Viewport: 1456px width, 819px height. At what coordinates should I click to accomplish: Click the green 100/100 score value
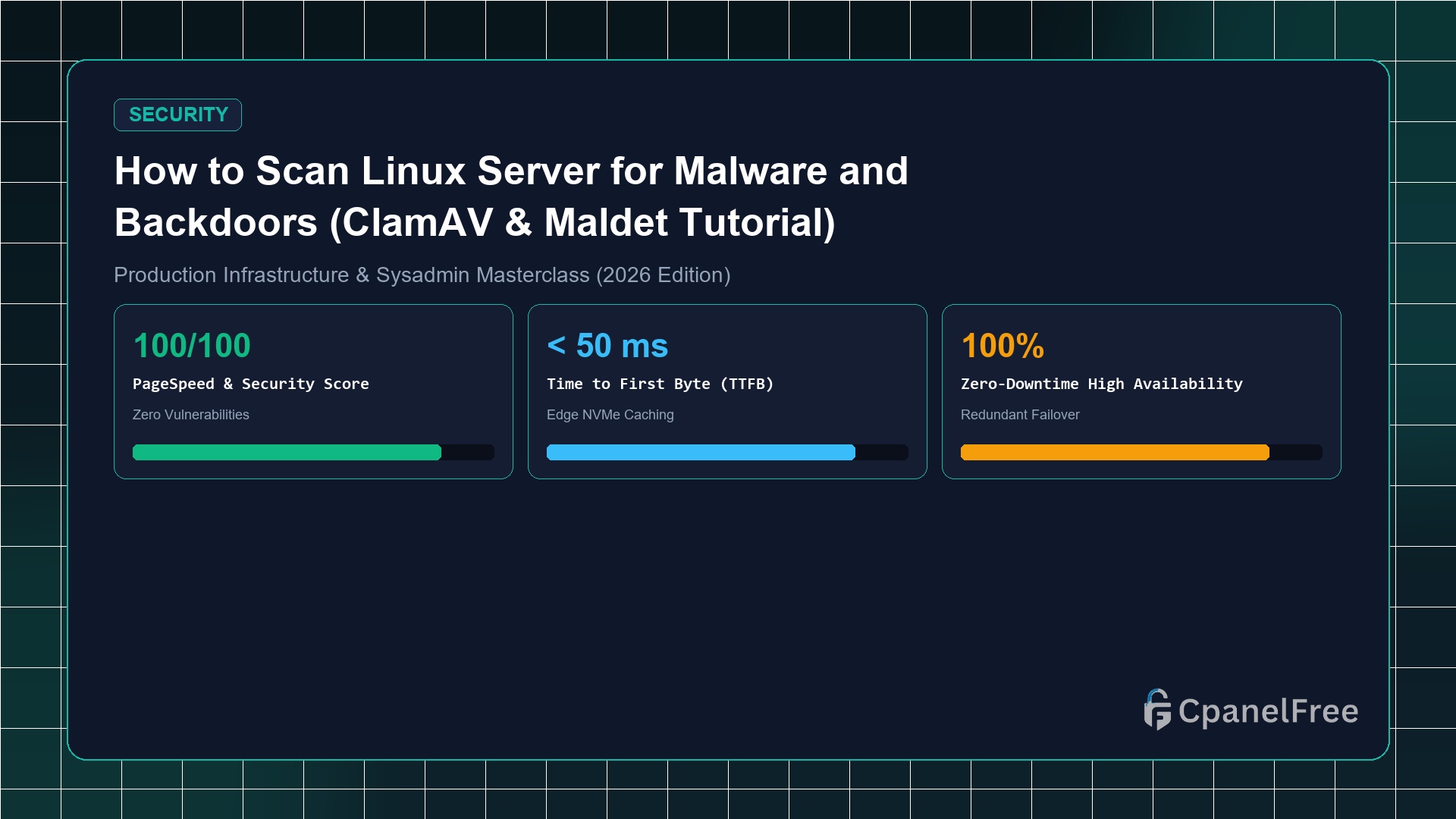point(192,346)
